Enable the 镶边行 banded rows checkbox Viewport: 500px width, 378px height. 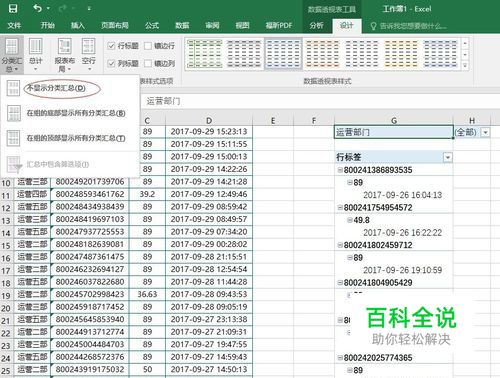148,46
